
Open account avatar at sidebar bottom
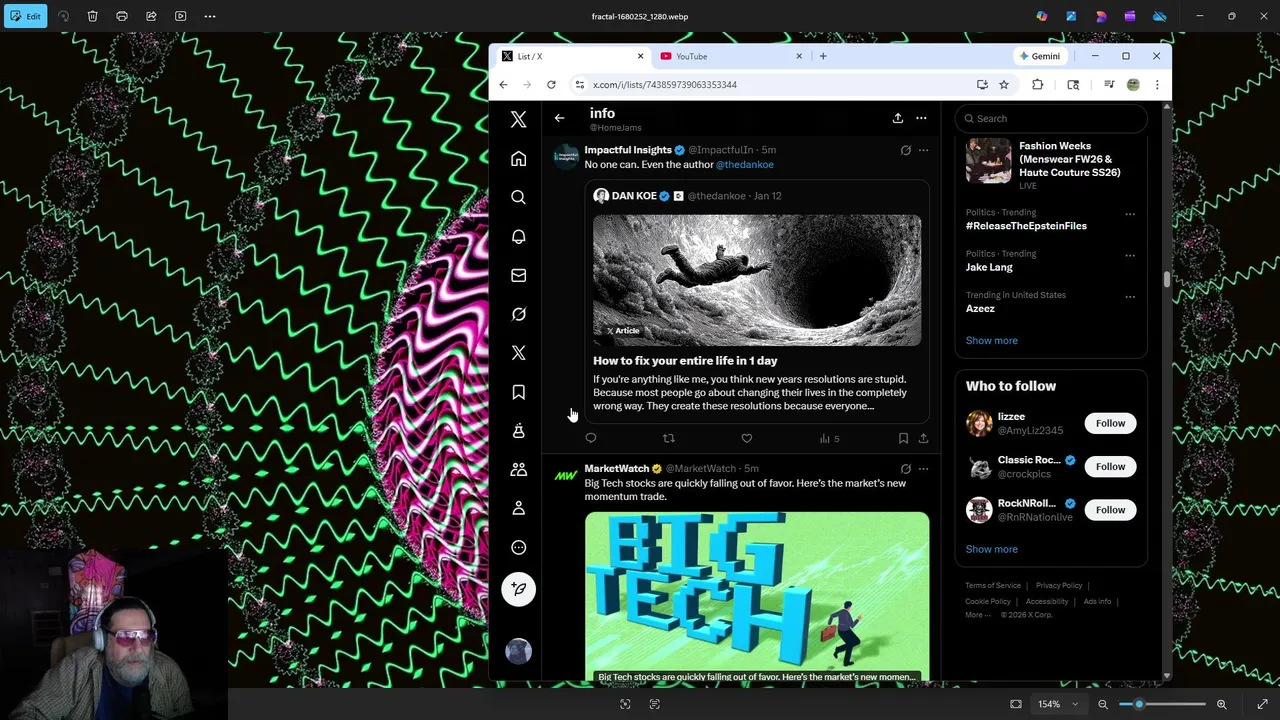coord(518,651)
